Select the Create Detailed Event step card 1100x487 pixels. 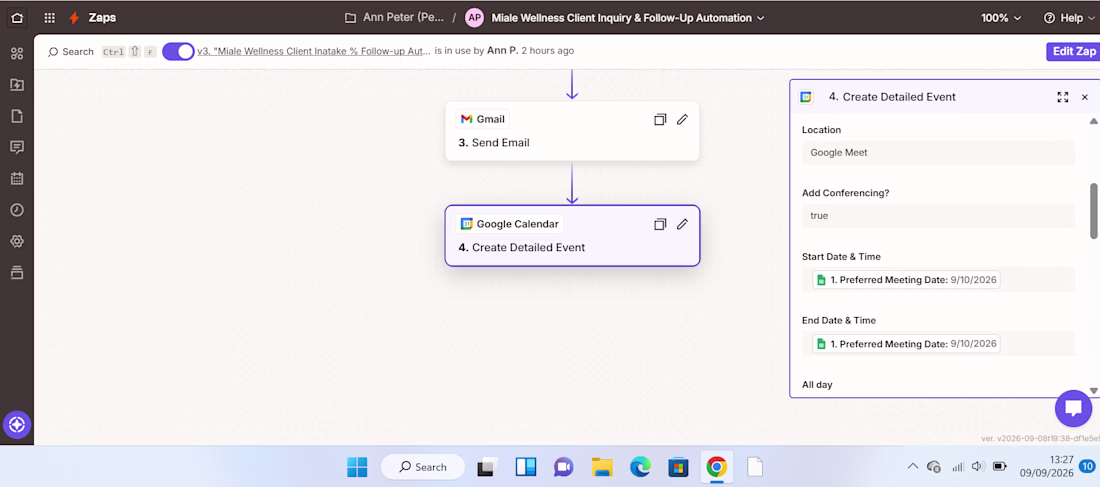(572, 236)
